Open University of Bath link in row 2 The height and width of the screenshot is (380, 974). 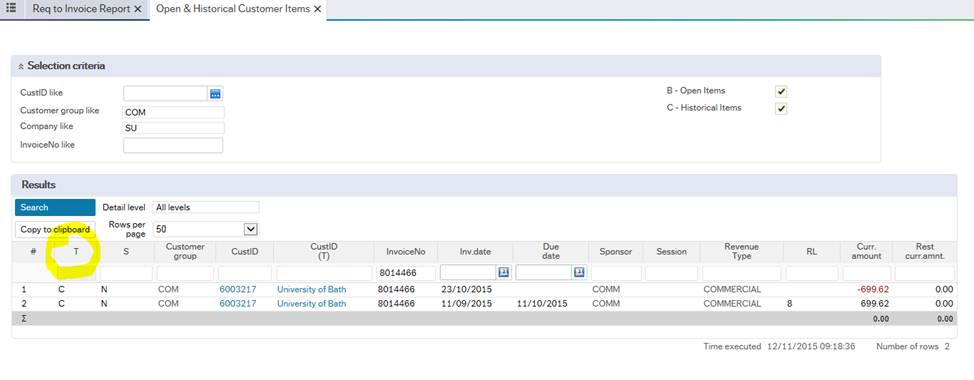(311, 304)
